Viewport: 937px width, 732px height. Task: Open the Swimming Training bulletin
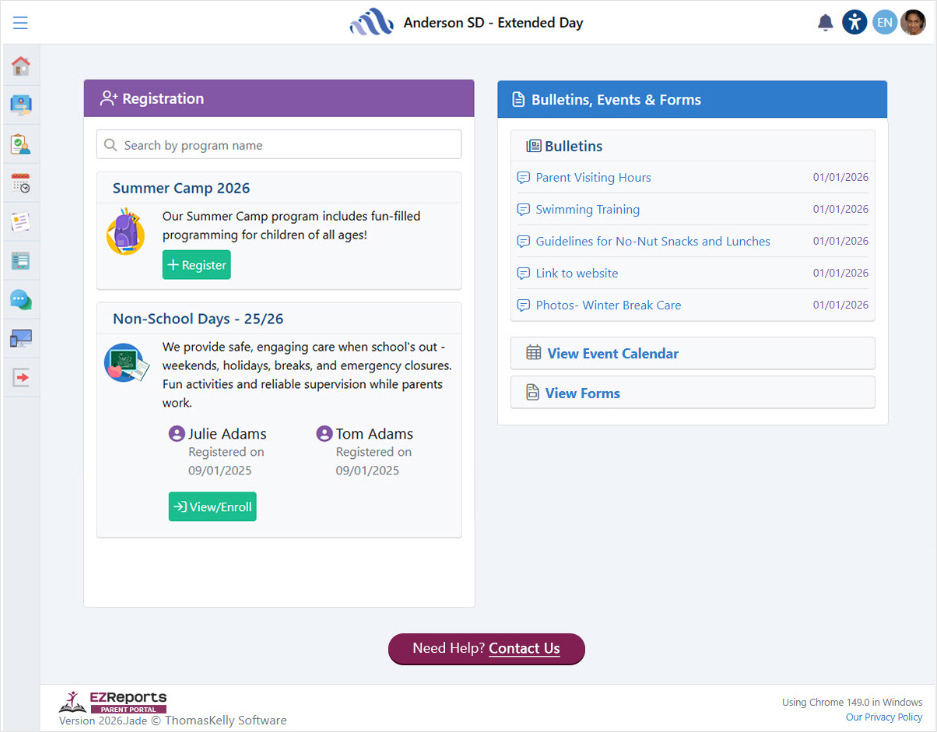point(587,210)
